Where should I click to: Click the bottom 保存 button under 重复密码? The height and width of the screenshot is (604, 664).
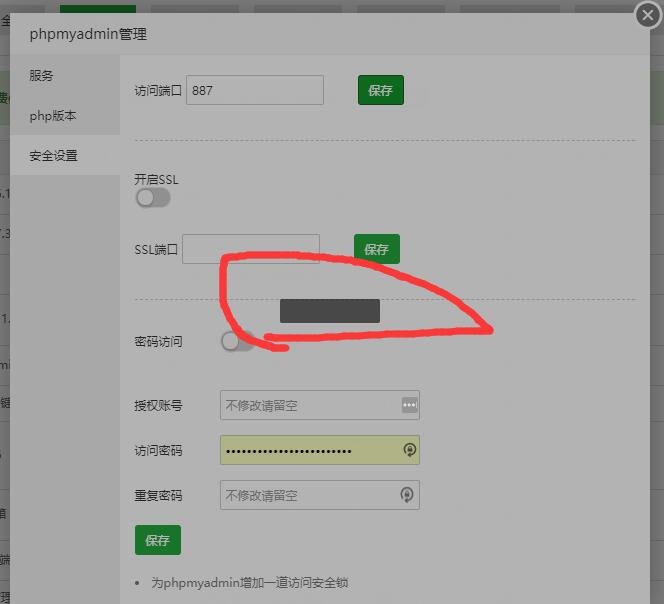click(158, 540)
